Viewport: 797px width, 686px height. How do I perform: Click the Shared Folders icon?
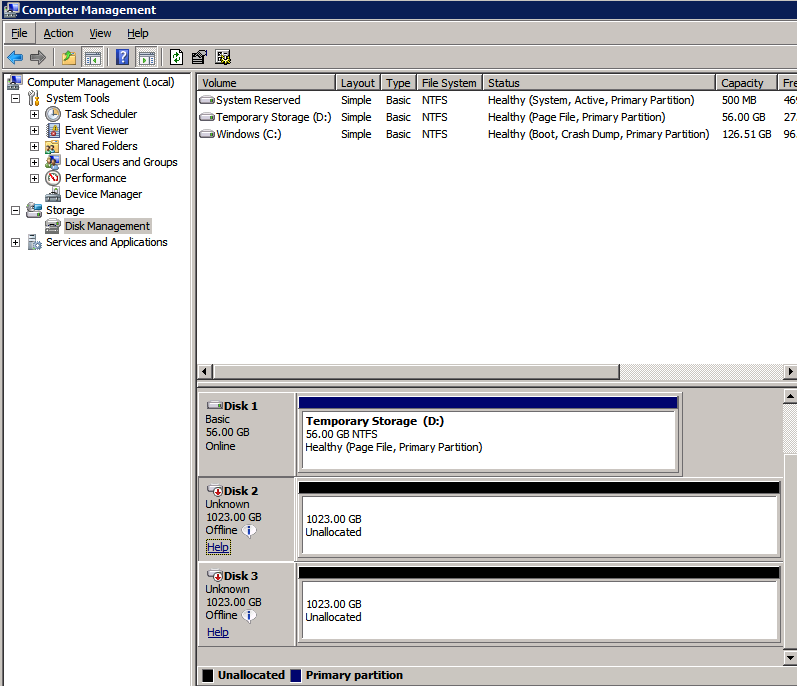point(52,147)
